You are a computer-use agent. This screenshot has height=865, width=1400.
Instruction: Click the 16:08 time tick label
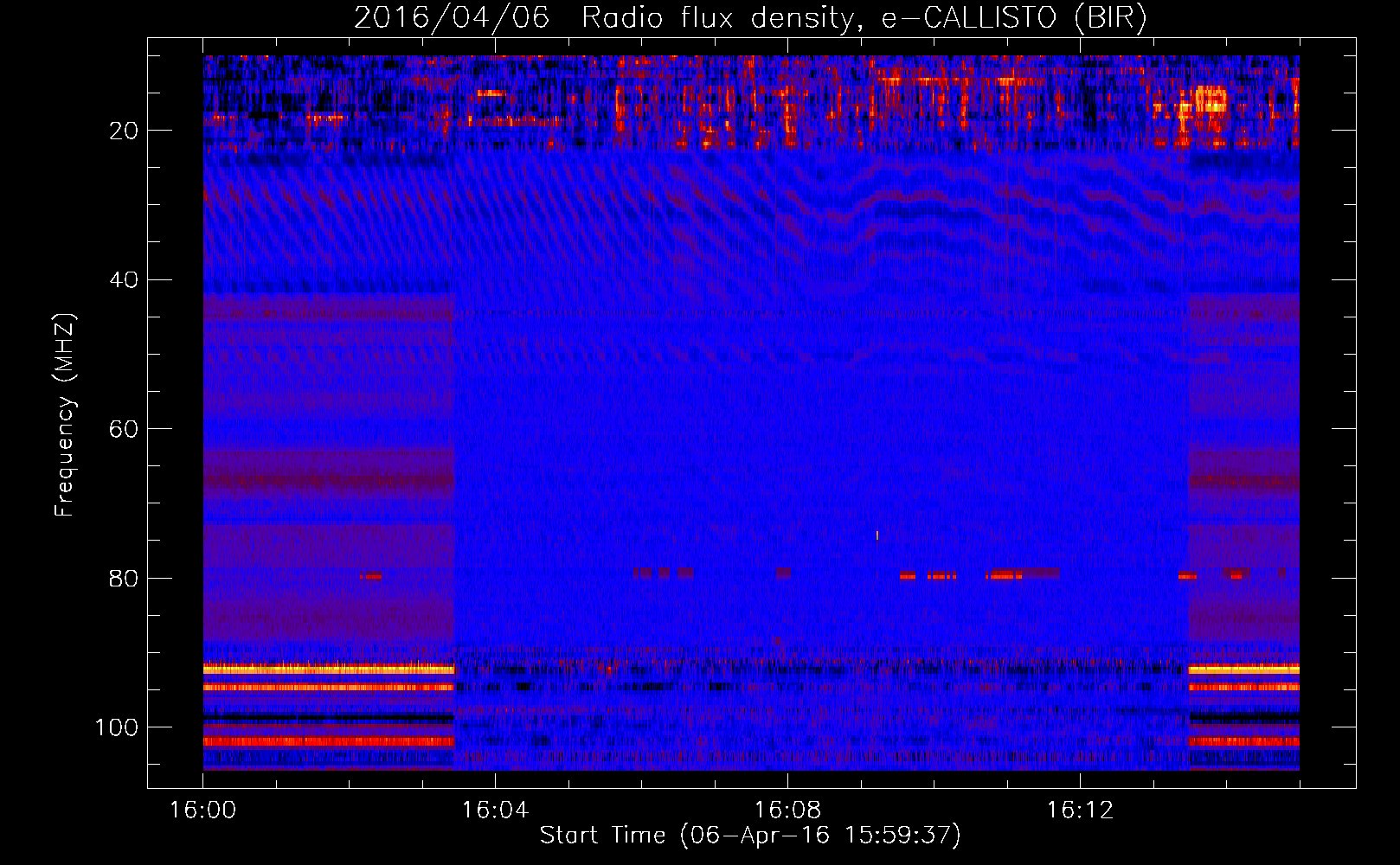click(x=787, y=811)
